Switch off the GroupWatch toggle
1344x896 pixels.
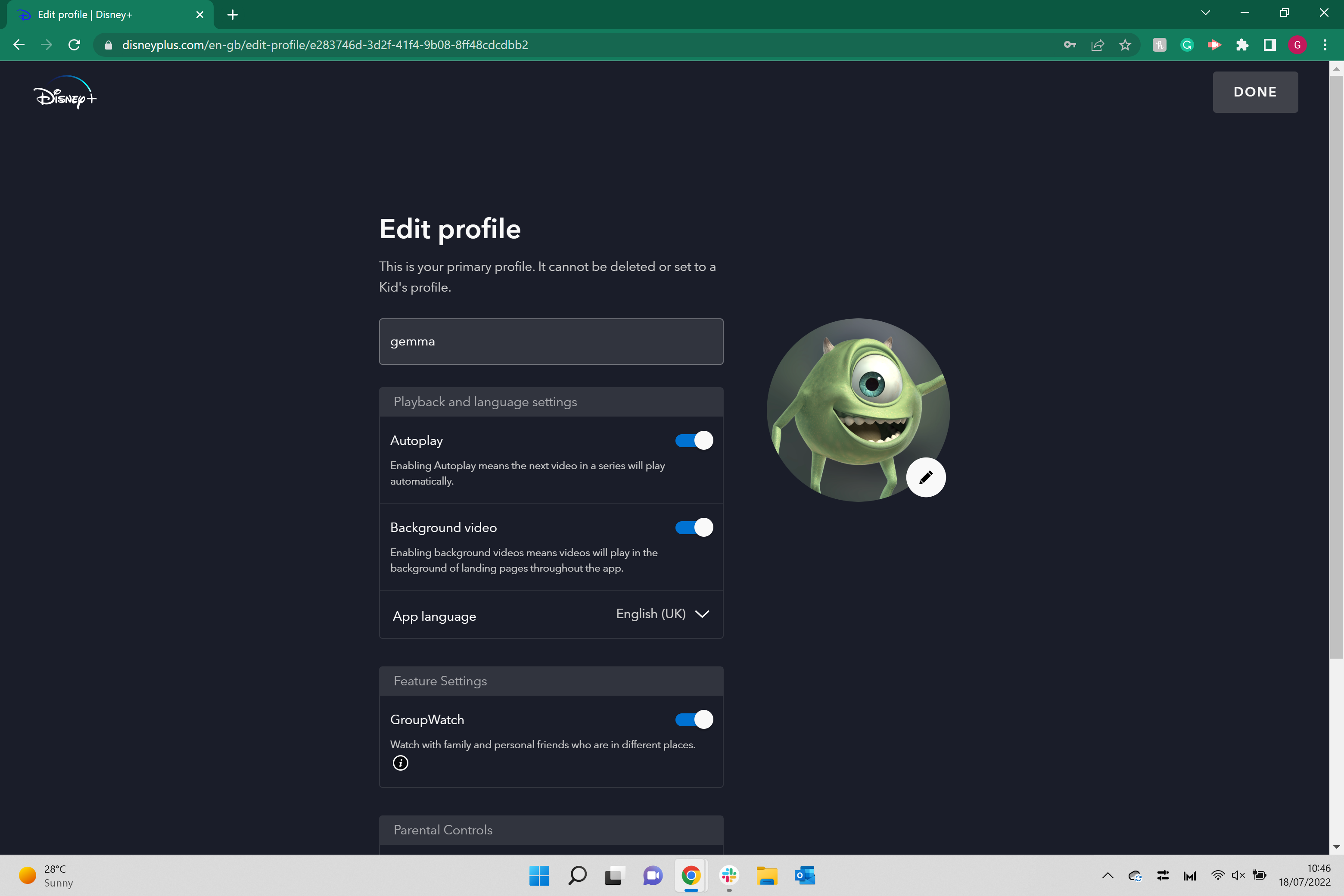(694, 719)
